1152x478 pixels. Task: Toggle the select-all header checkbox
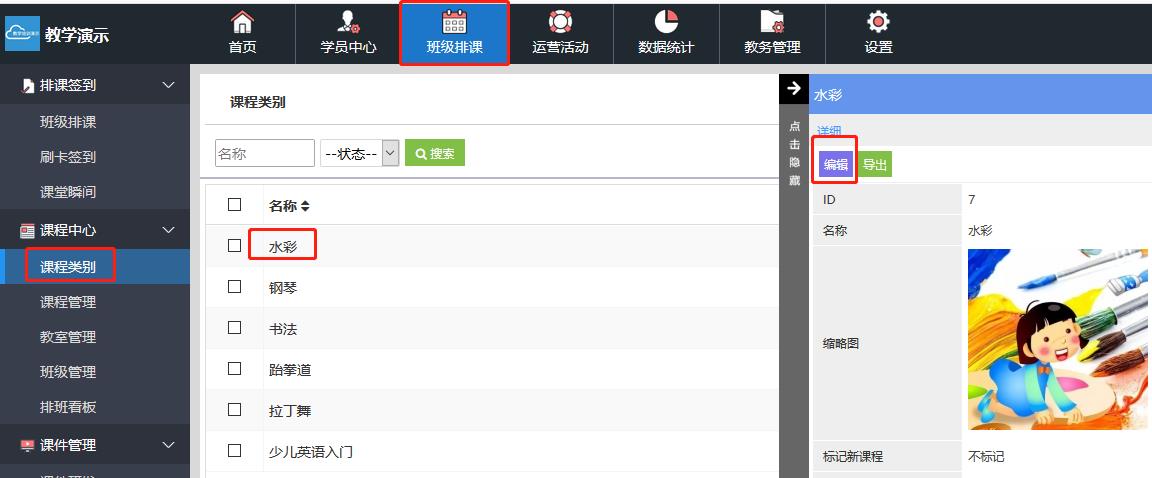pyautogui.click(x=235, y=204)
